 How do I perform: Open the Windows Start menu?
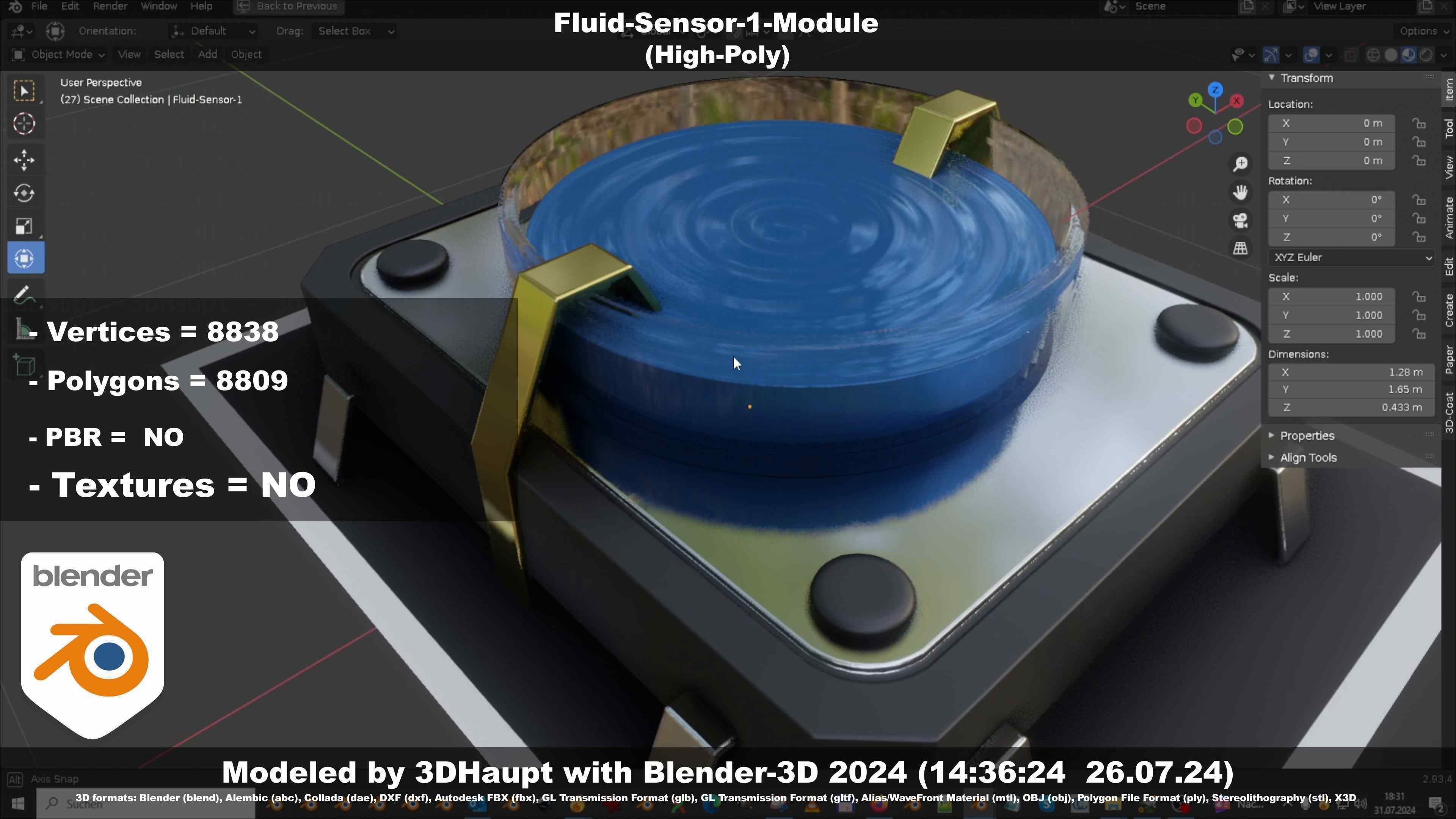tap(17, 803)
